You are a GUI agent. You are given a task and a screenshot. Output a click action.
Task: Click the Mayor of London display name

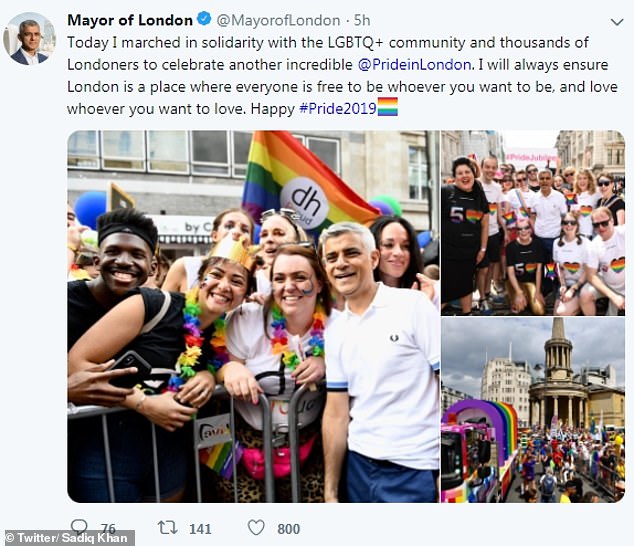tap(130, 20)
